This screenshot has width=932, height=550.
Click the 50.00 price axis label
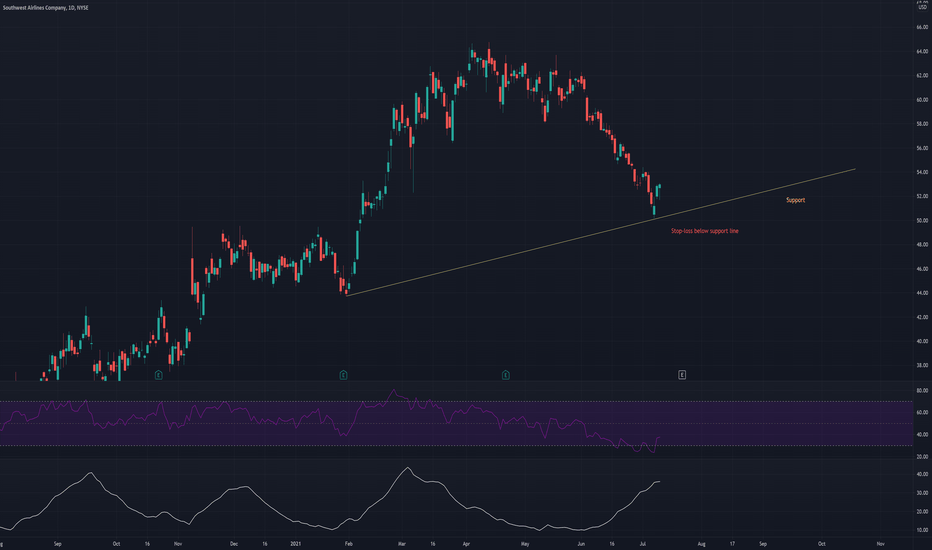pos(922,221)
